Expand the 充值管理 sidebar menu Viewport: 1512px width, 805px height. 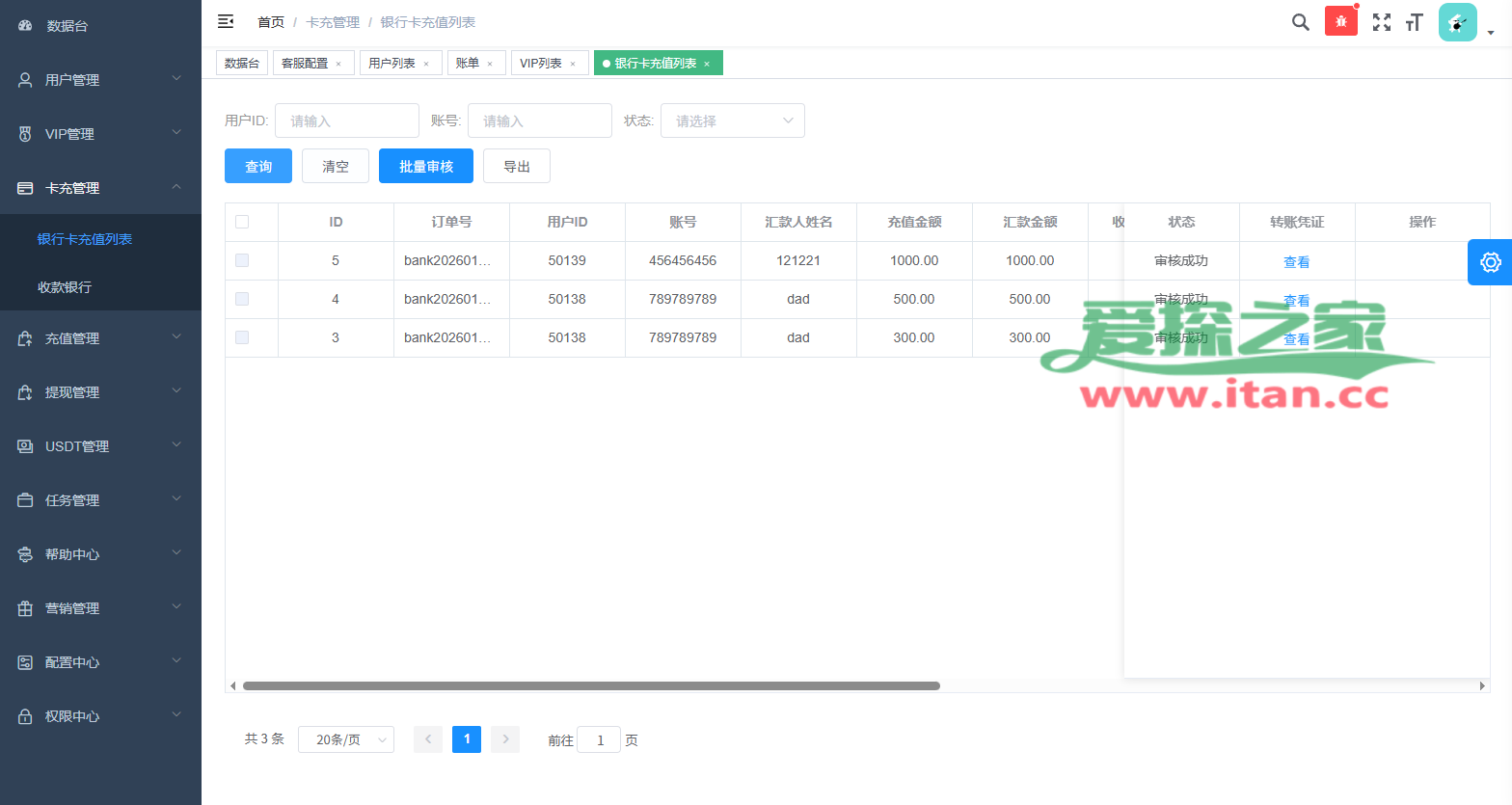(x=100, y=338)
